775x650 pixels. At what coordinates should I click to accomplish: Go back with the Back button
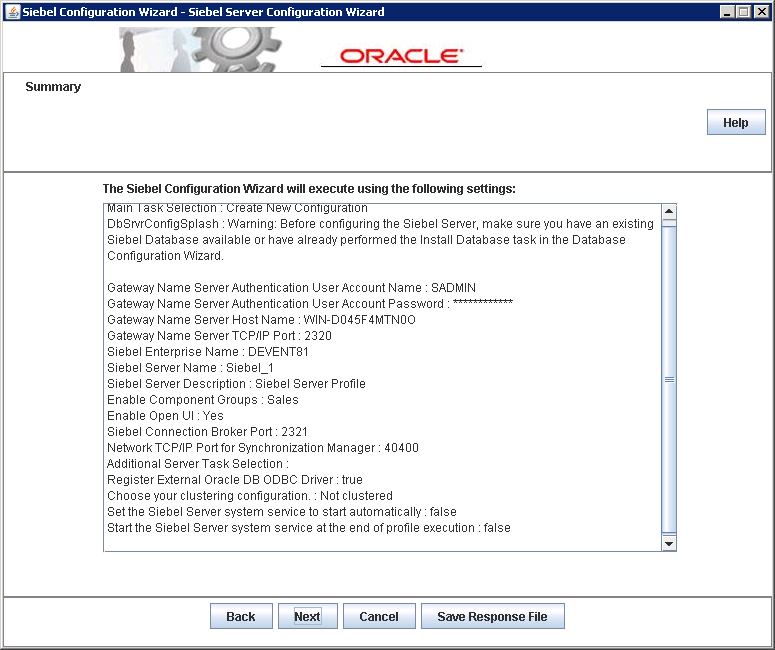241,616
